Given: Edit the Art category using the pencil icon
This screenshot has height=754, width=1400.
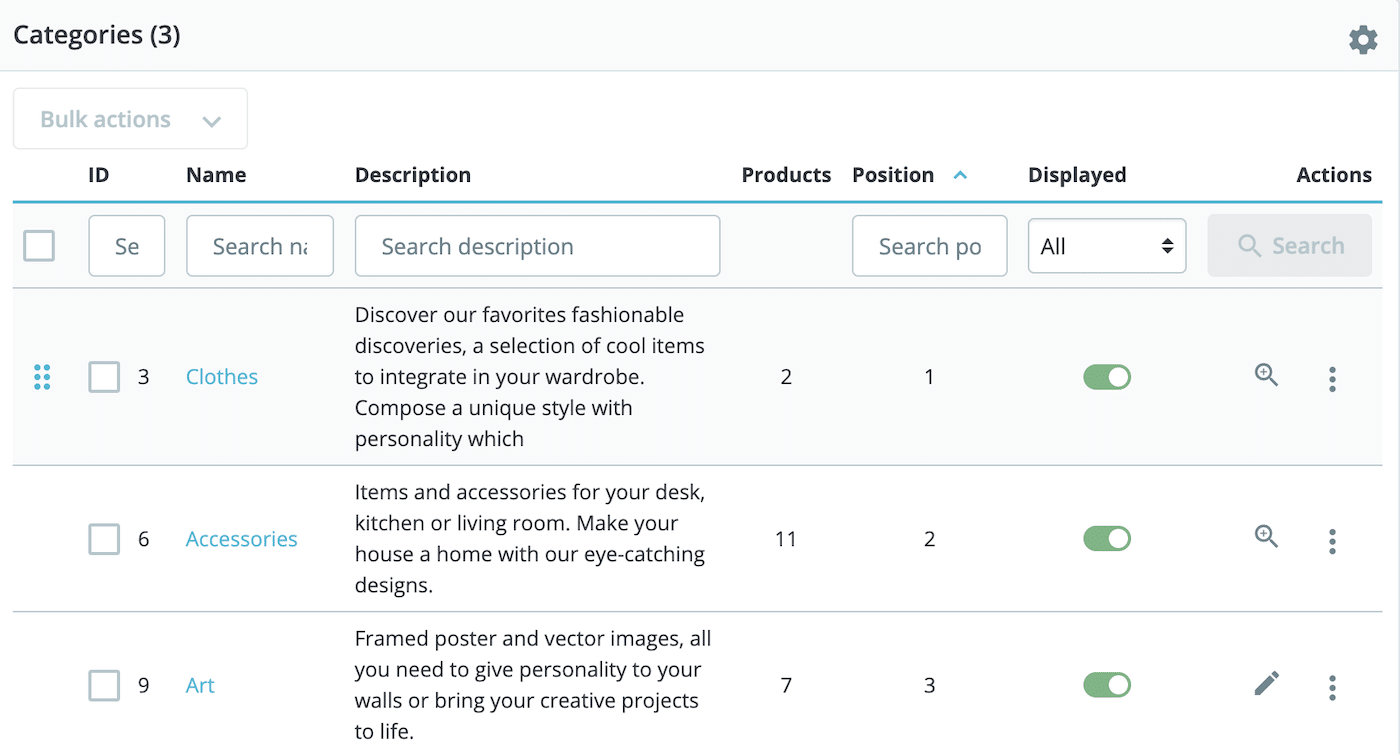Looking at the screenshot, I should coord(1265,684).
